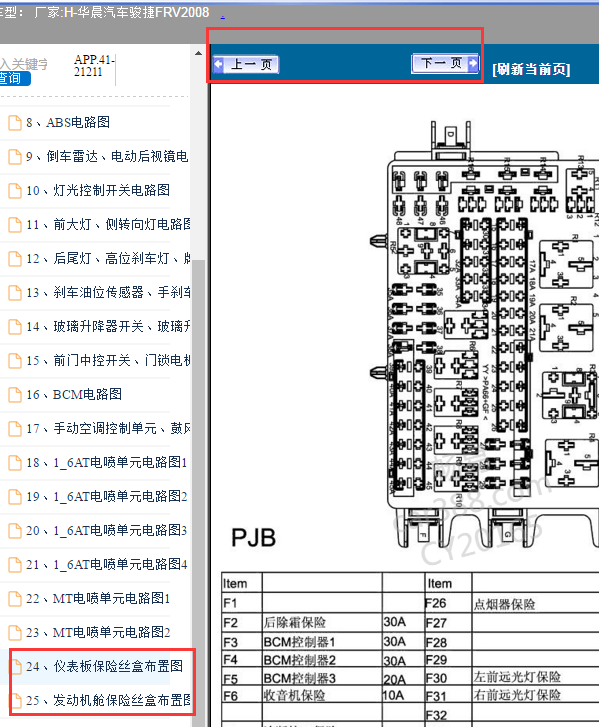Open 16、BCM电路图 entry
This screenshot has height=727, width=599.
74,394
